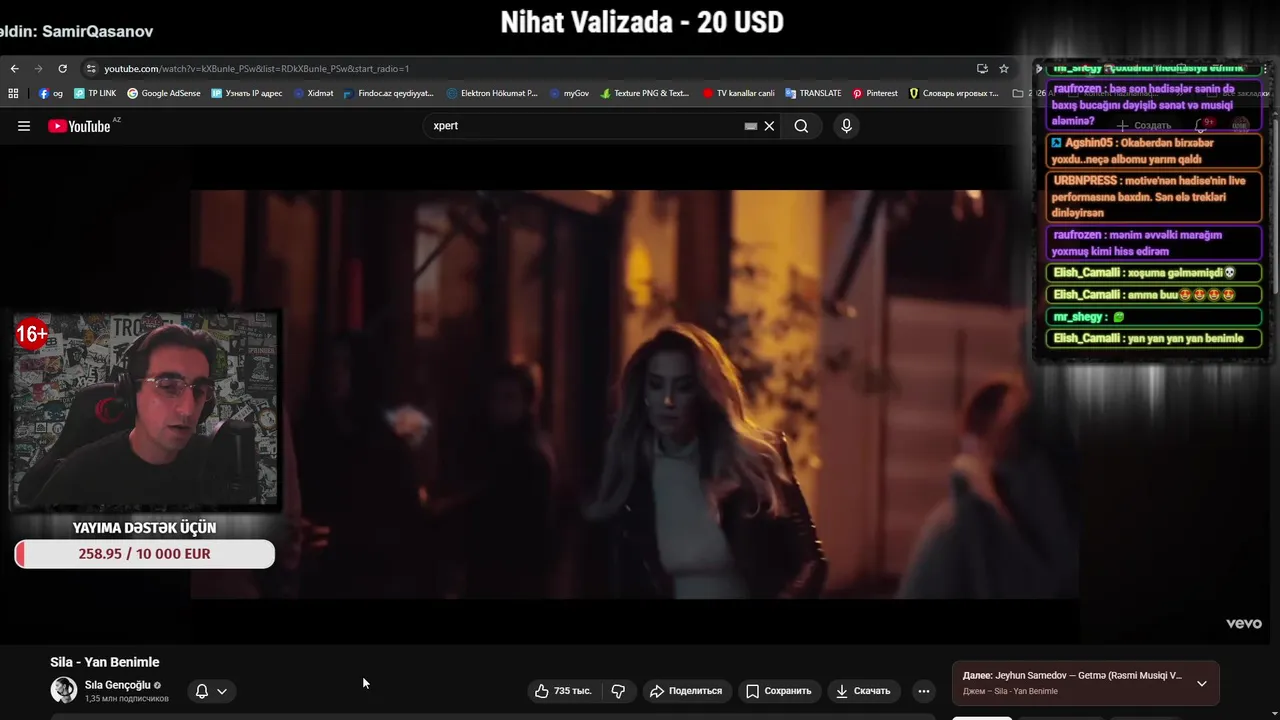Viewport: 1280px width, 720px height.
Task: Click the YouTube search box containing 'xpert'
Action: tap(585, 126)
